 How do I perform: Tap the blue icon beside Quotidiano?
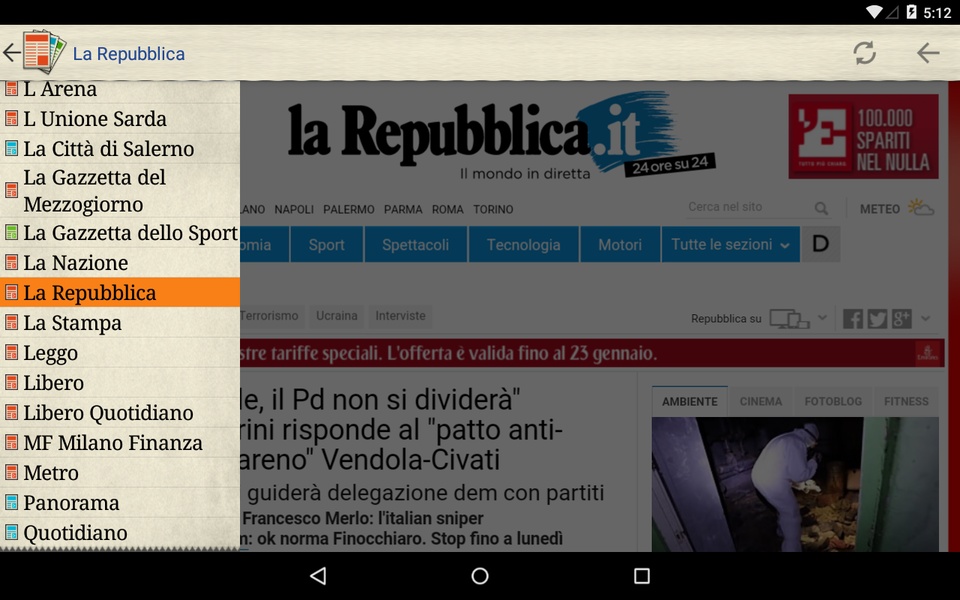click(x=11, y=533)
